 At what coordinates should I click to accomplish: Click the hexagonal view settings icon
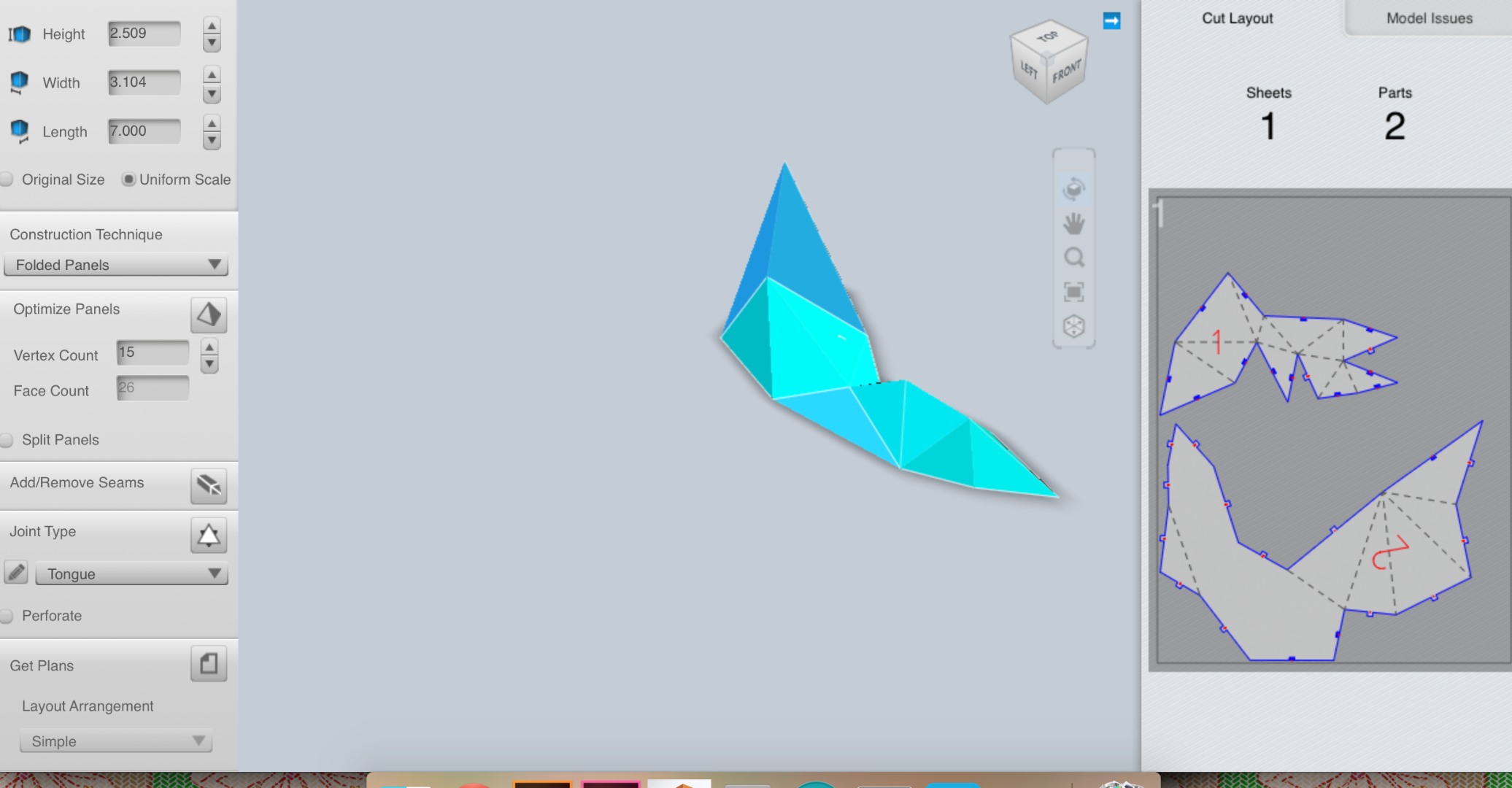point(1074,326)
